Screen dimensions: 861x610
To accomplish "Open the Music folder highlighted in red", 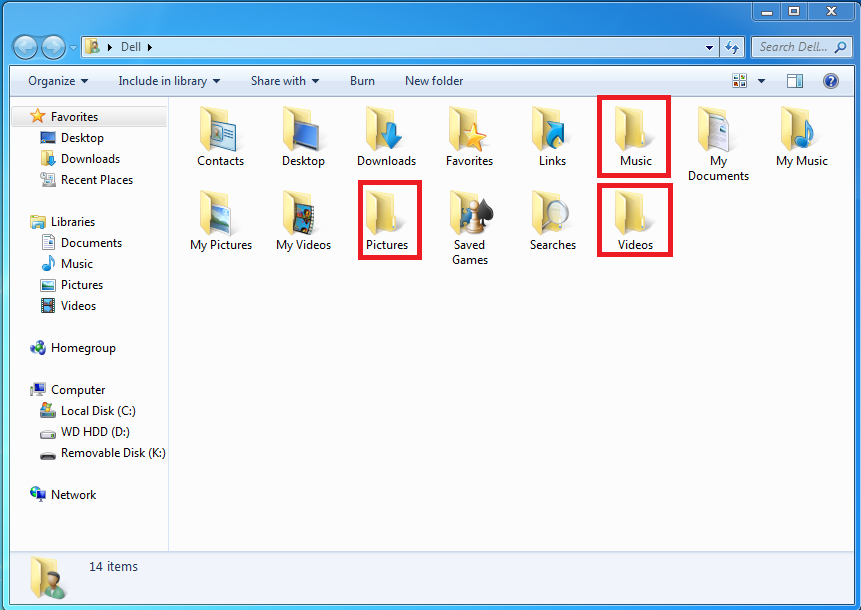I will (634, 135).
